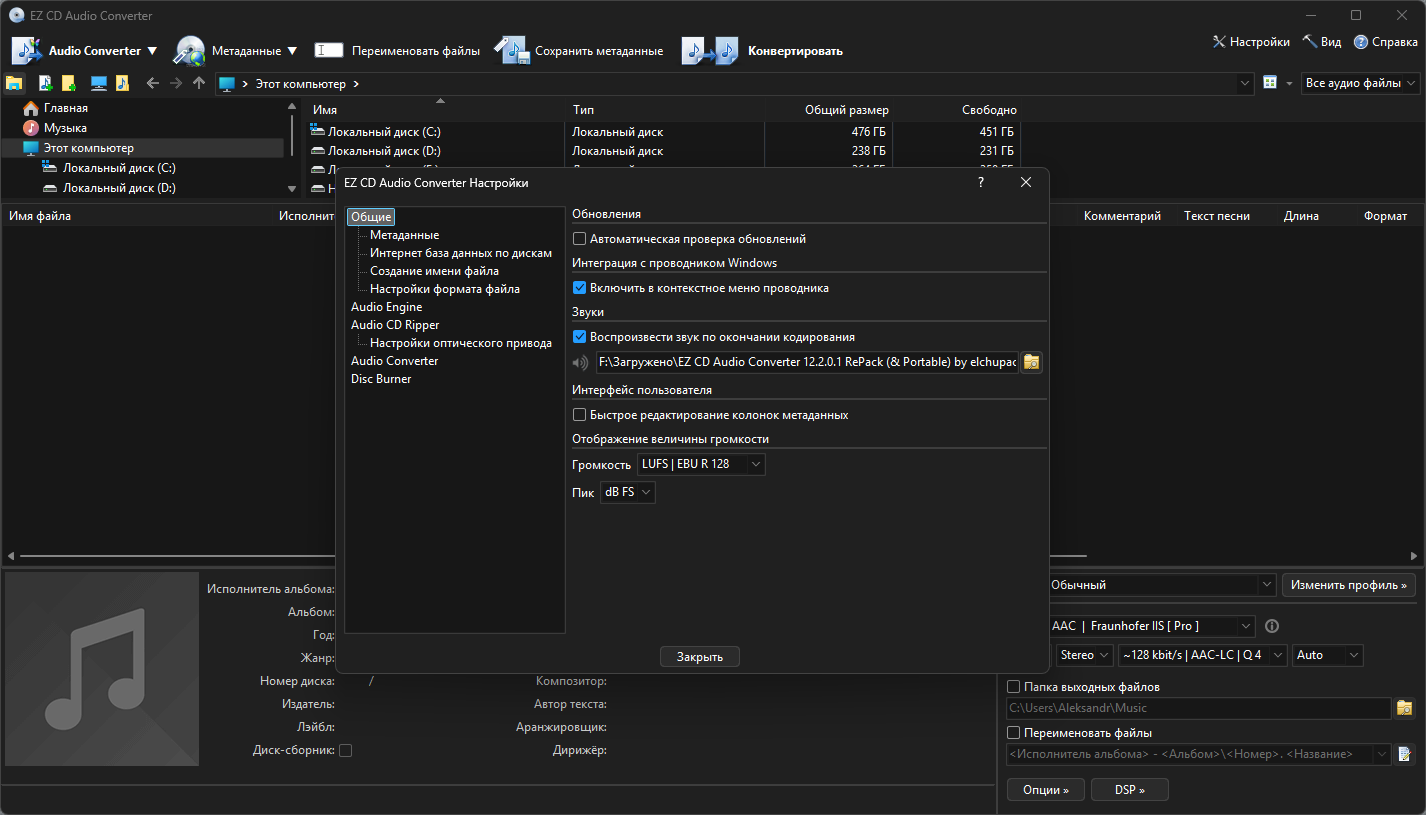Click the Конвертировать button label
1426x815 pixels.
pos(795,51)
